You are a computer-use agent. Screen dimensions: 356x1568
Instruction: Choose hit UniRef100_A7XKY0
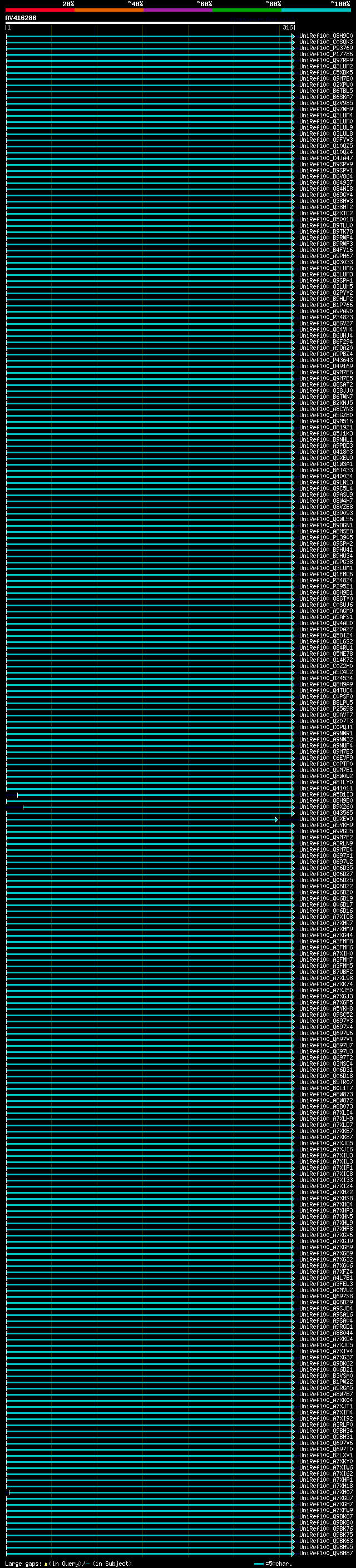tap(326, 1461)
